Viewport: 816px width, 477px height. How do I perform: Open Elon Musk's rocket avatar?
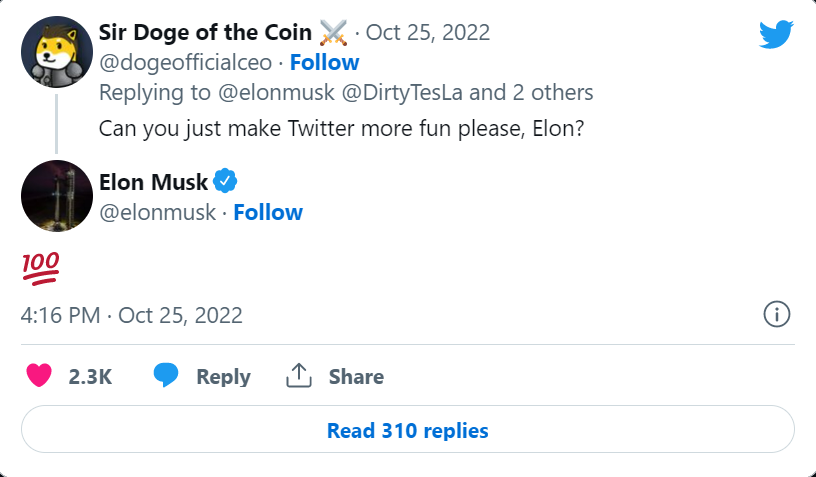[57, 196]
